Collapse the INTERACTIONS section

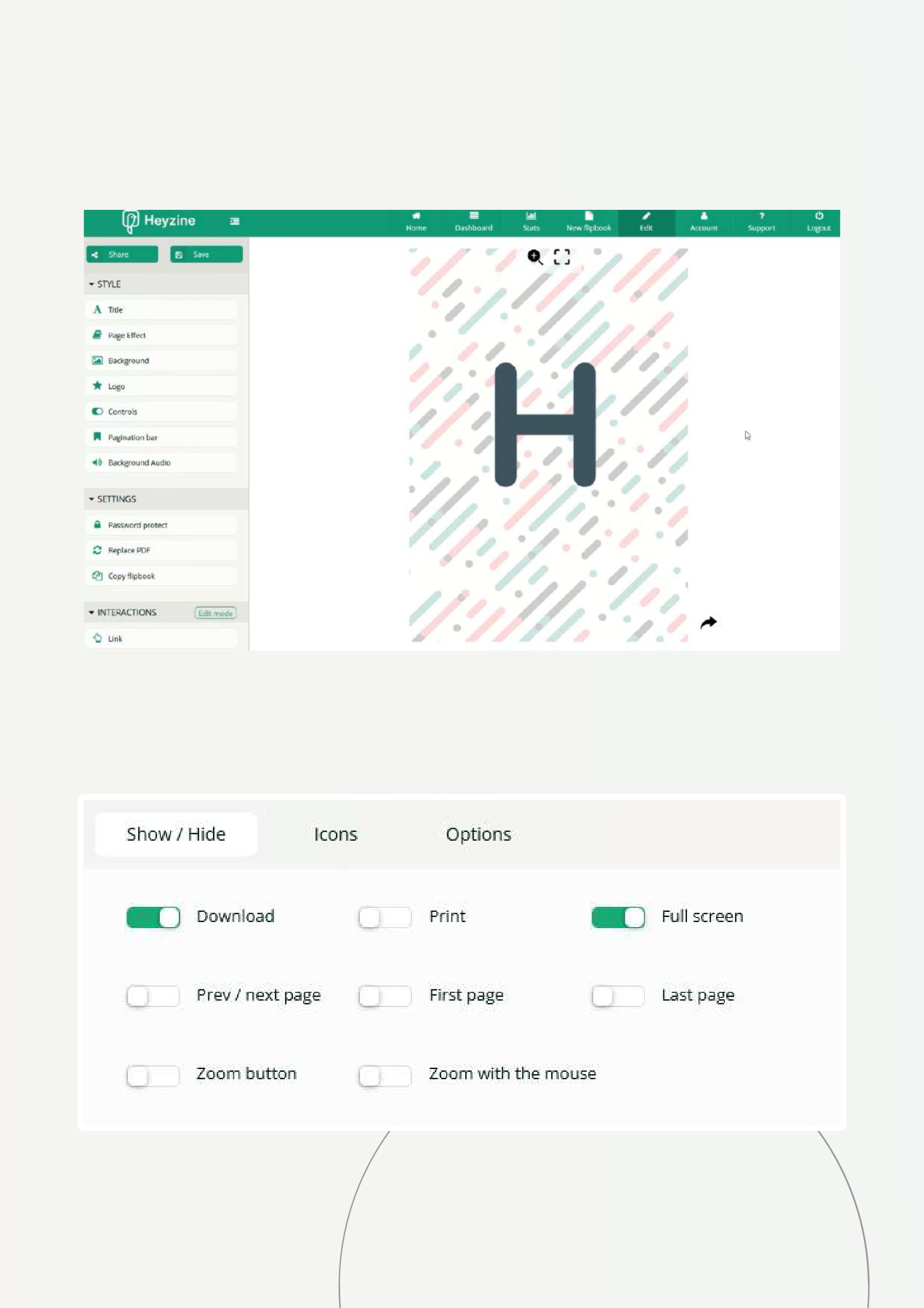pyautogui.click(x=122, y=612)
